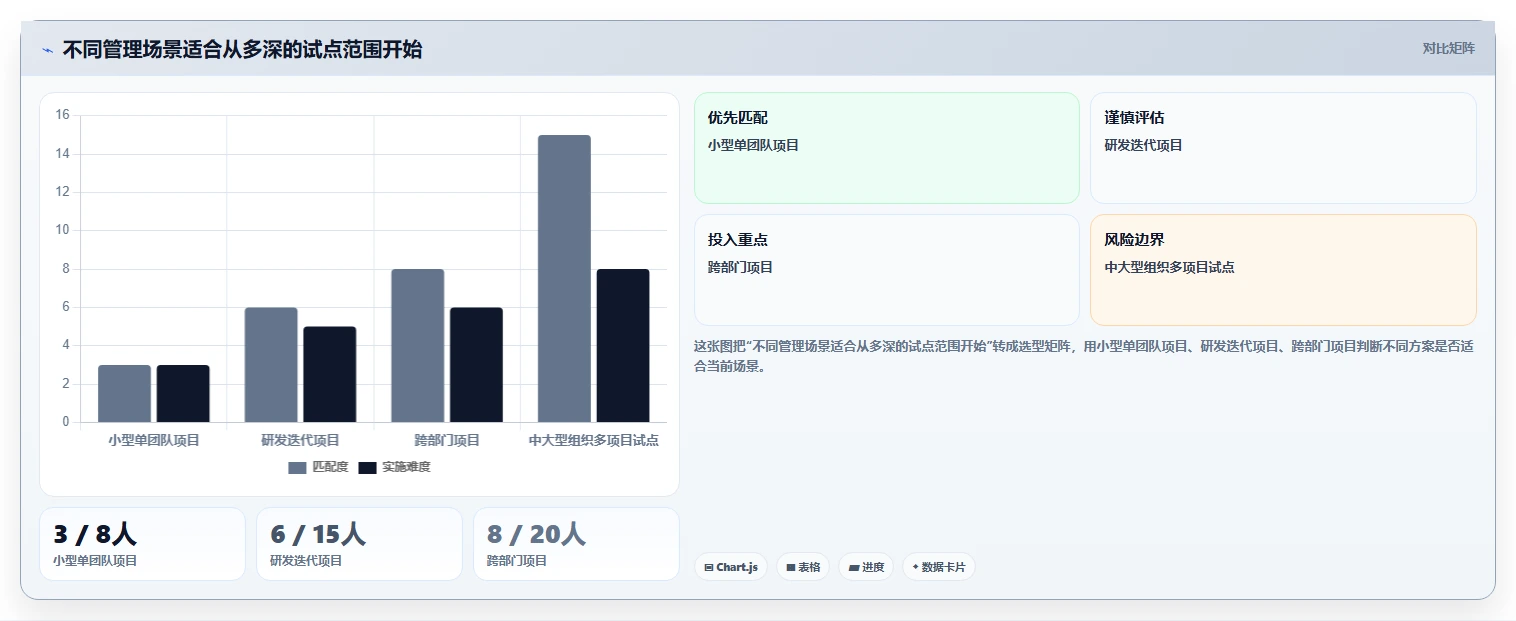The image size is (1516, 621).
Task: Click the 实施难度 legend label
Action: pos(406,467)
